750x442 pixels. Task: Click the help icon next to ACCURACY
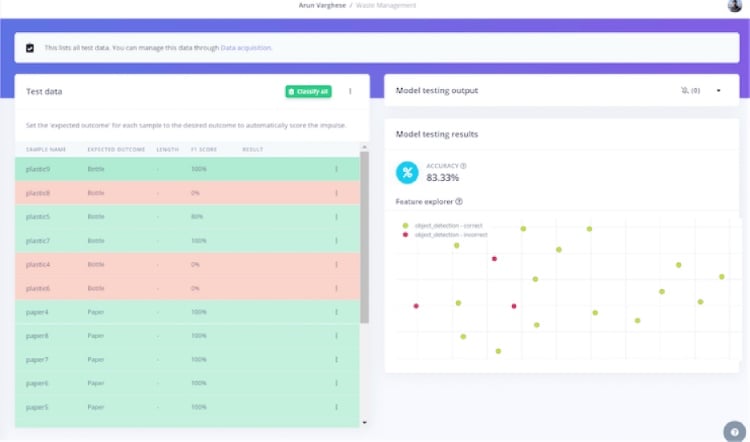(x=463, y=166)
